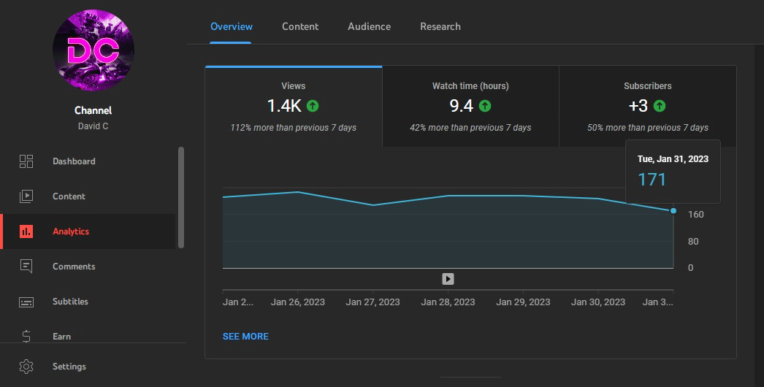Click the Content play-box icon

[26, 196]
